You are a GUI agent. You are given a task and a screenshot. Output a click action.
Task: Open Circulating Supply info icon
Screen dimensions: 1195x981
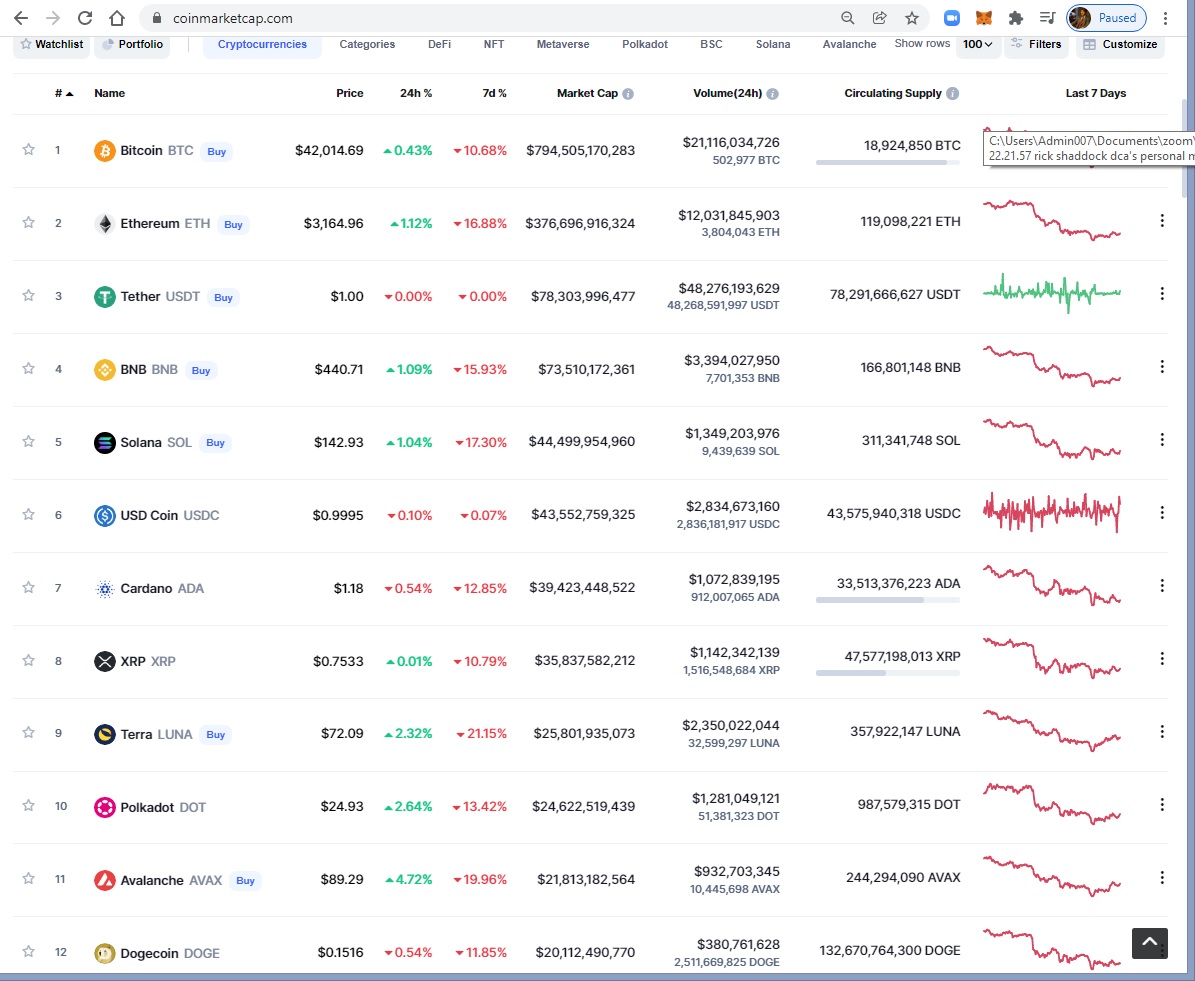953,94
